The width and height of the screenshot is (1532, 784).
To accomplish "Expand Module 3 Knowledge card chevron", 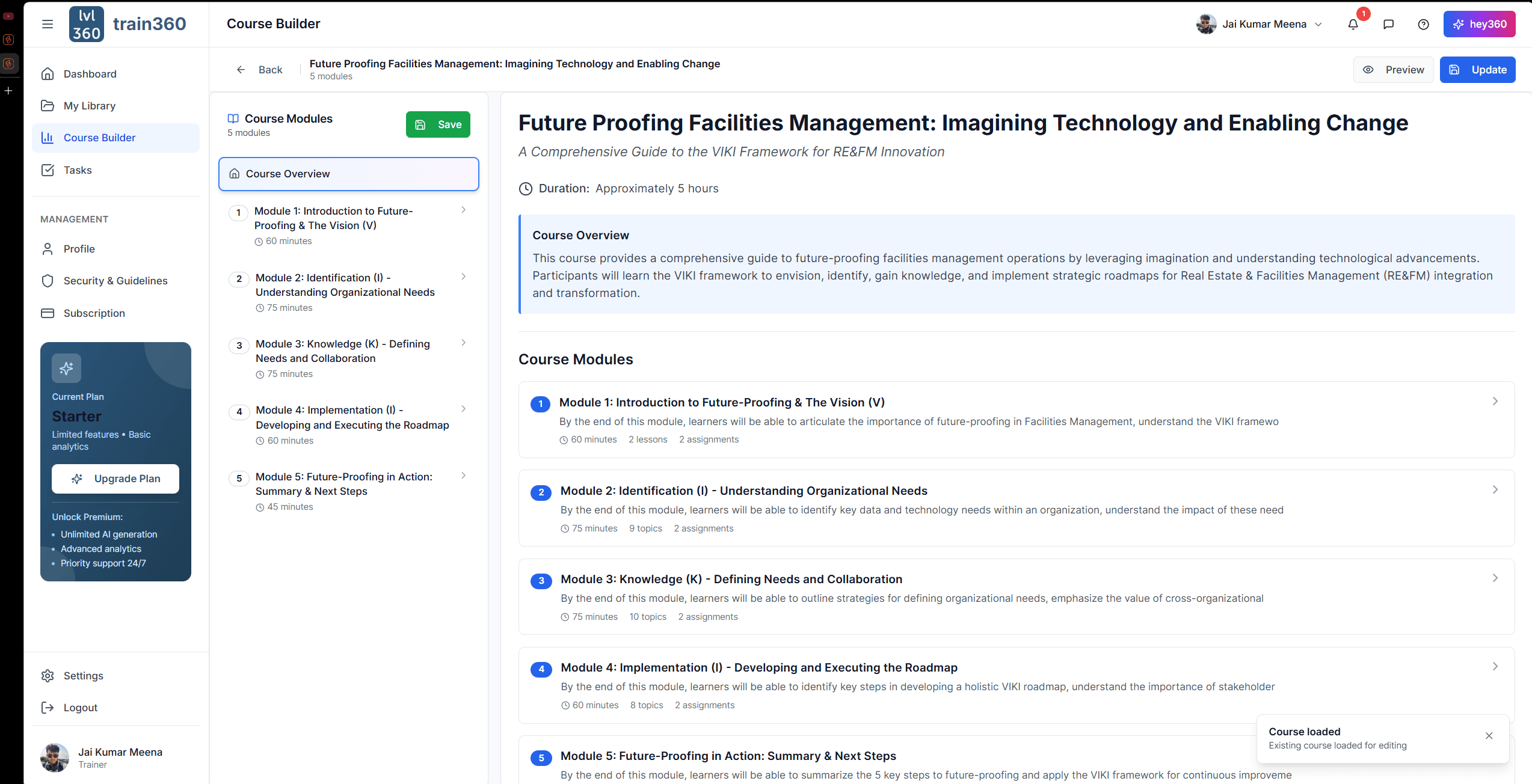I will pos(1495,578).
